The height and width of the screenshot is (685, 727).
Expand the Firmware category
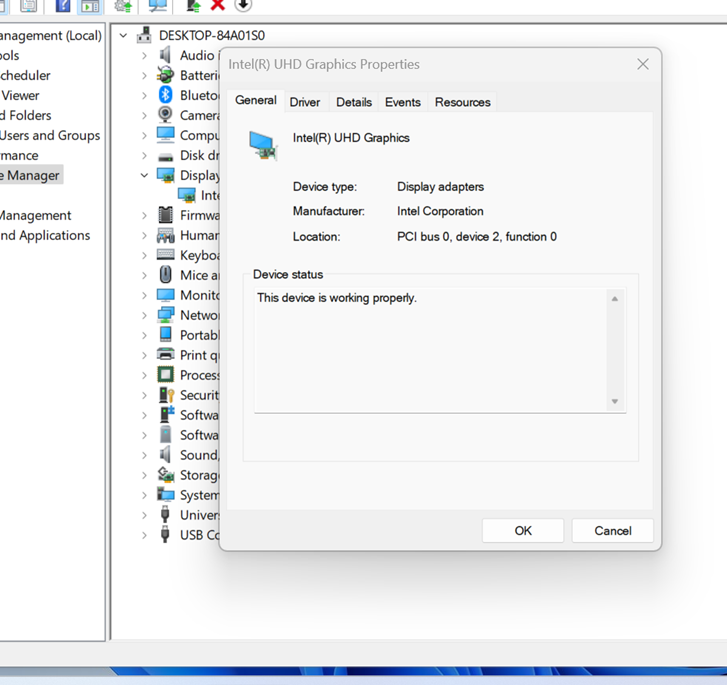[144, 215]
